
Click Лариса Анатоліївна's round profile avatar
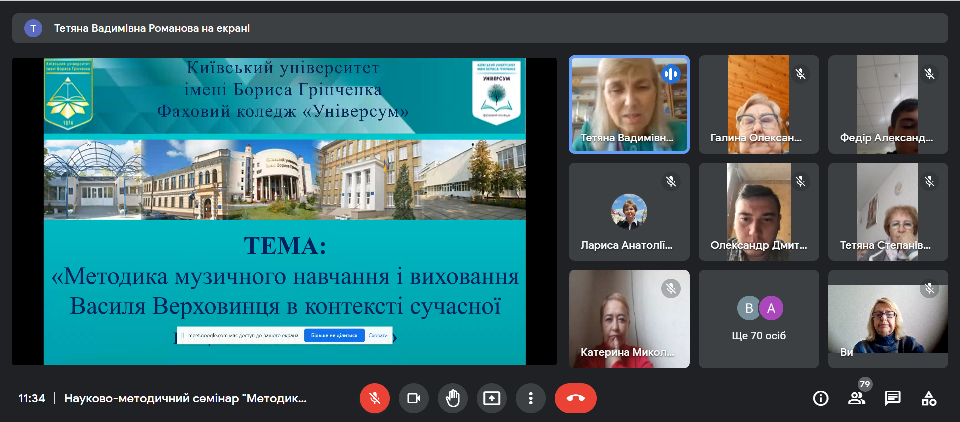point(629,211)
